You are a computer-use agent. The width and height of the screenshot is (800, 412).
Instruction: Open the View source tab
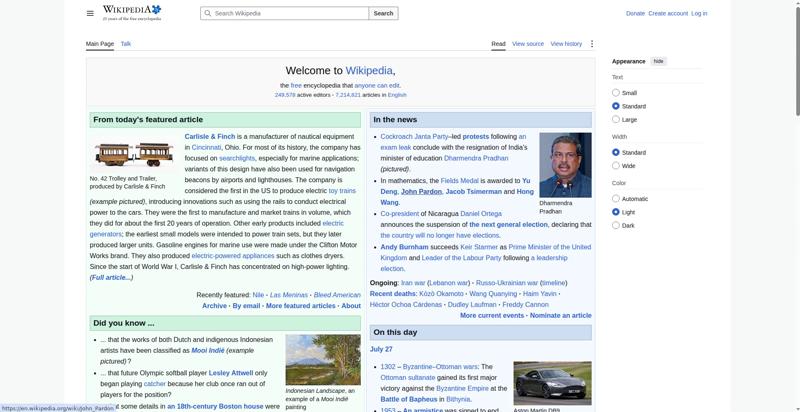point(528,44)
